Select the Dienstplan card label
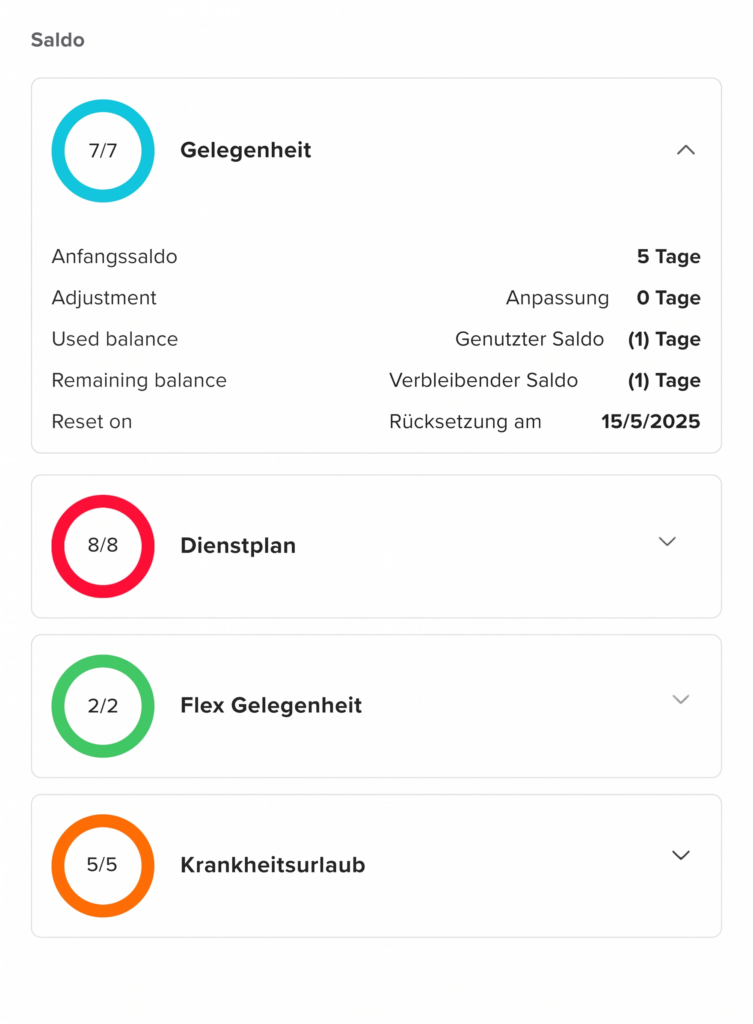The width and height of the screenshot is (753, 1024). 238,546
